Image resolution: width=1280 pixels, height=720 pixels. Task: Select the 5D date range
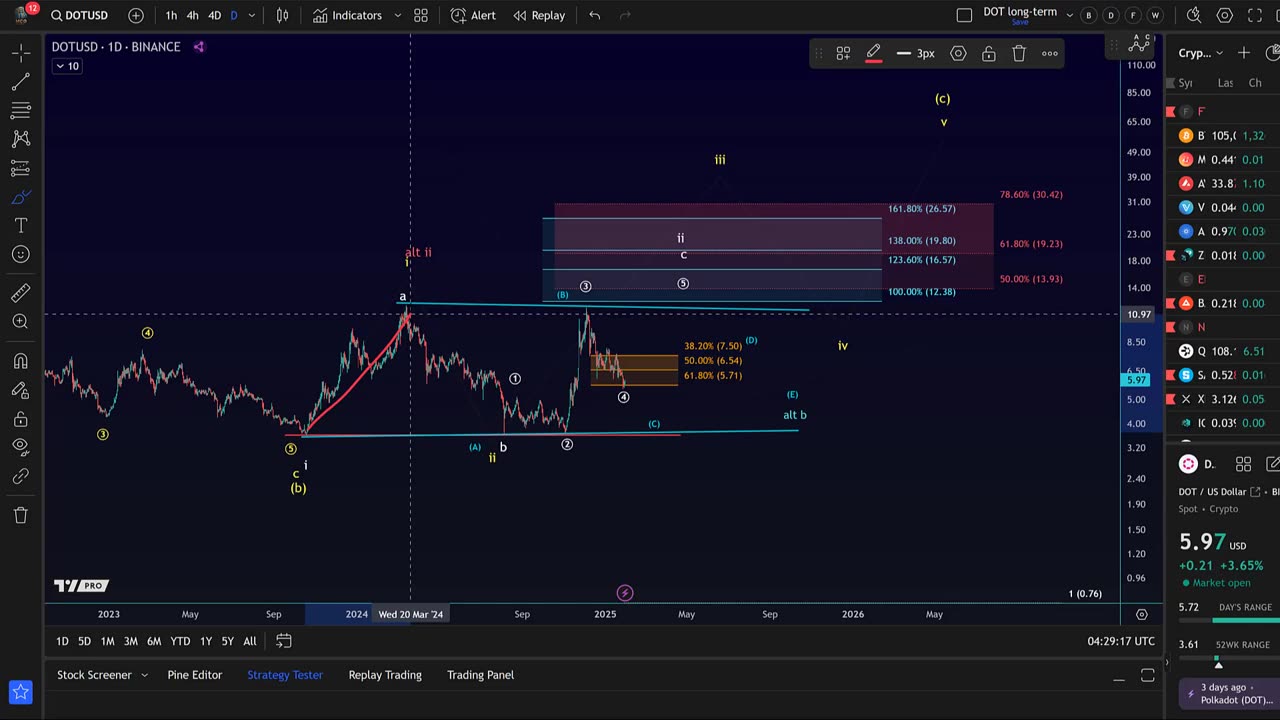(x=84, y=641)
